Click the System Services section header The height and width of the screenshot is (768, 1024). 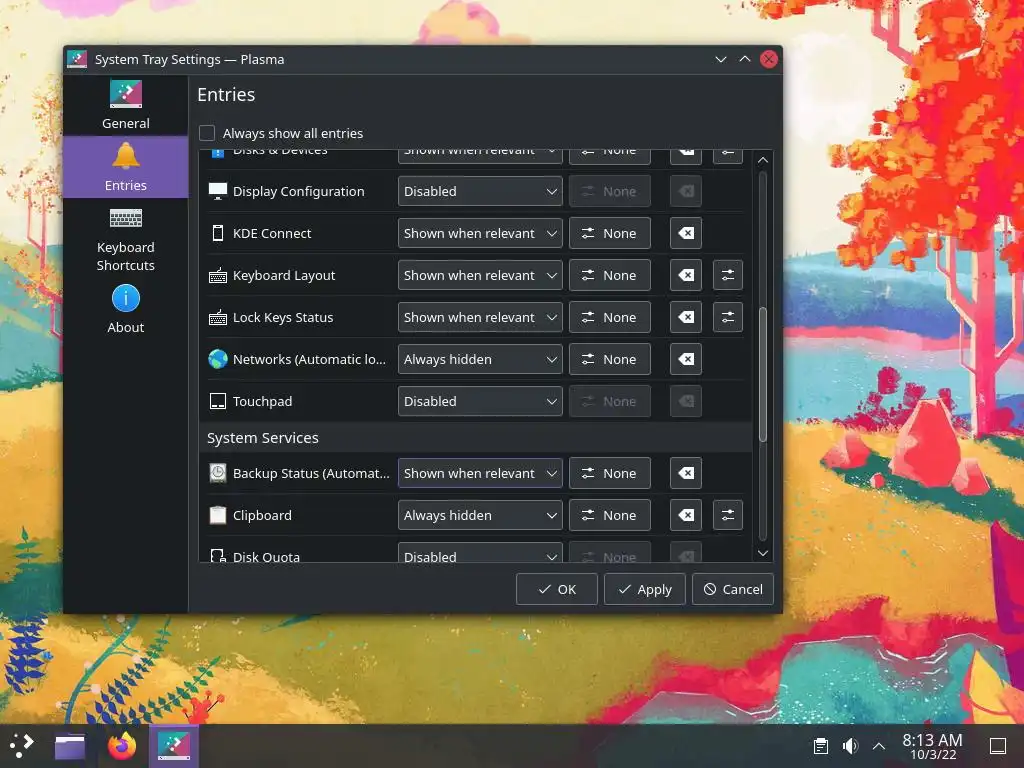click(x=263, y=438)
